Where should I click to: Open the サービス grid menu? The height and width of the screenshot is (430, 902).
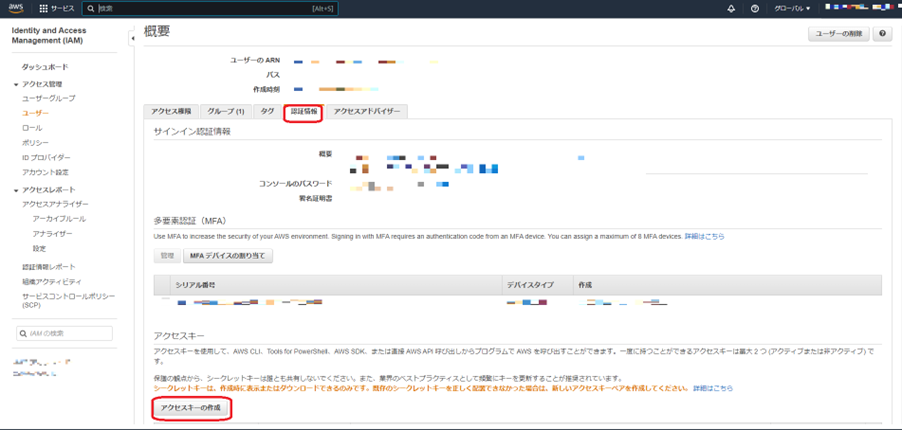tap(56, 8)
